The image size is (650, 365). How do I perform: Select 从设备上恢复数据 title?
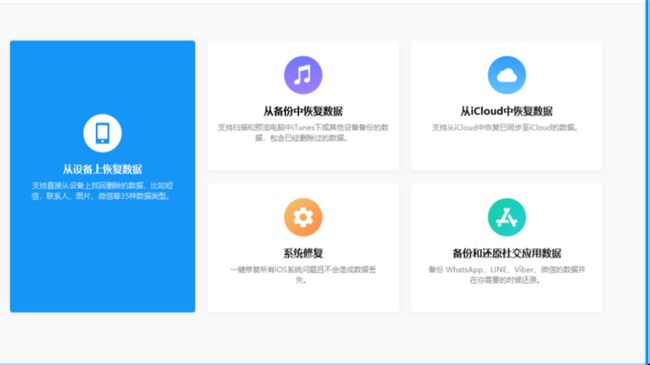point(102,169)
